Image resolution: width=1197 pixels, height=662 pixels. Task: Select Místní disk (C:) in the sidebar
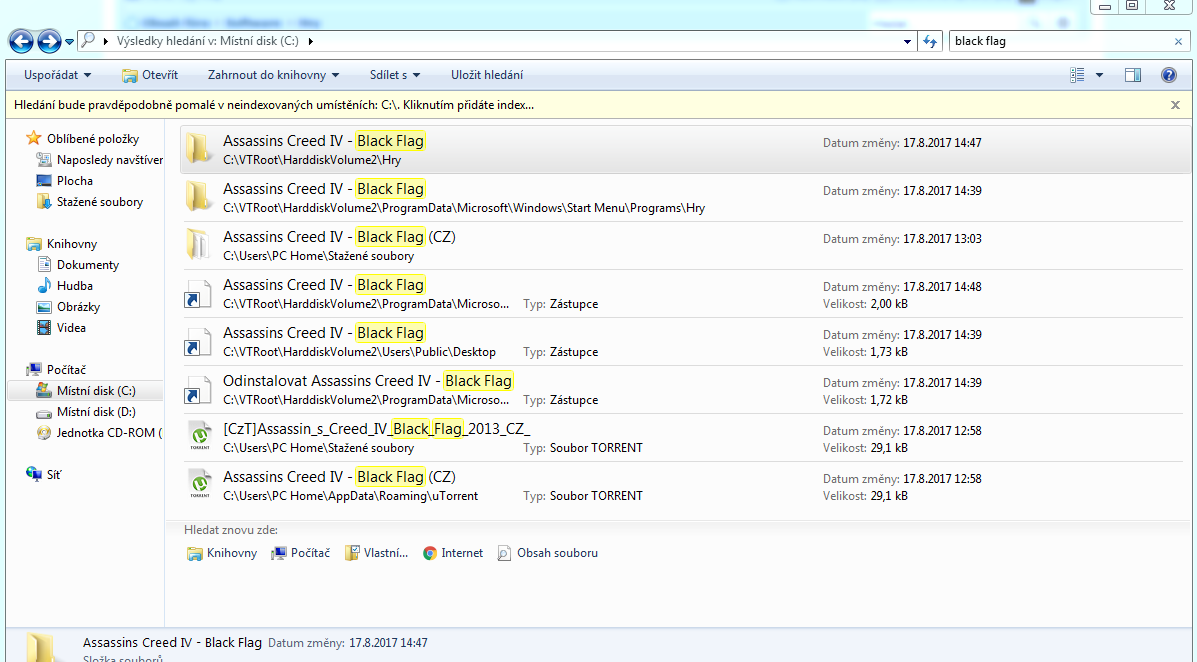[85, 390]
